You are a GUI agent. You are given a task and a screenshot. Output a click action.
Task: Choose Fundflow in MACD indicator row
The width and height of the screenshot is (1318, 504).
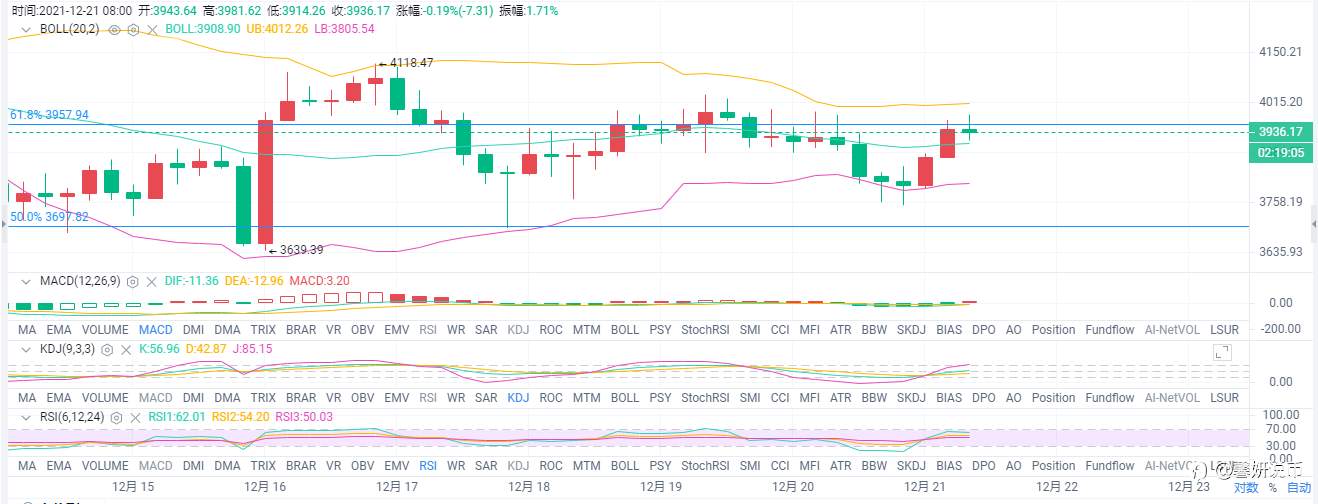1110,330
